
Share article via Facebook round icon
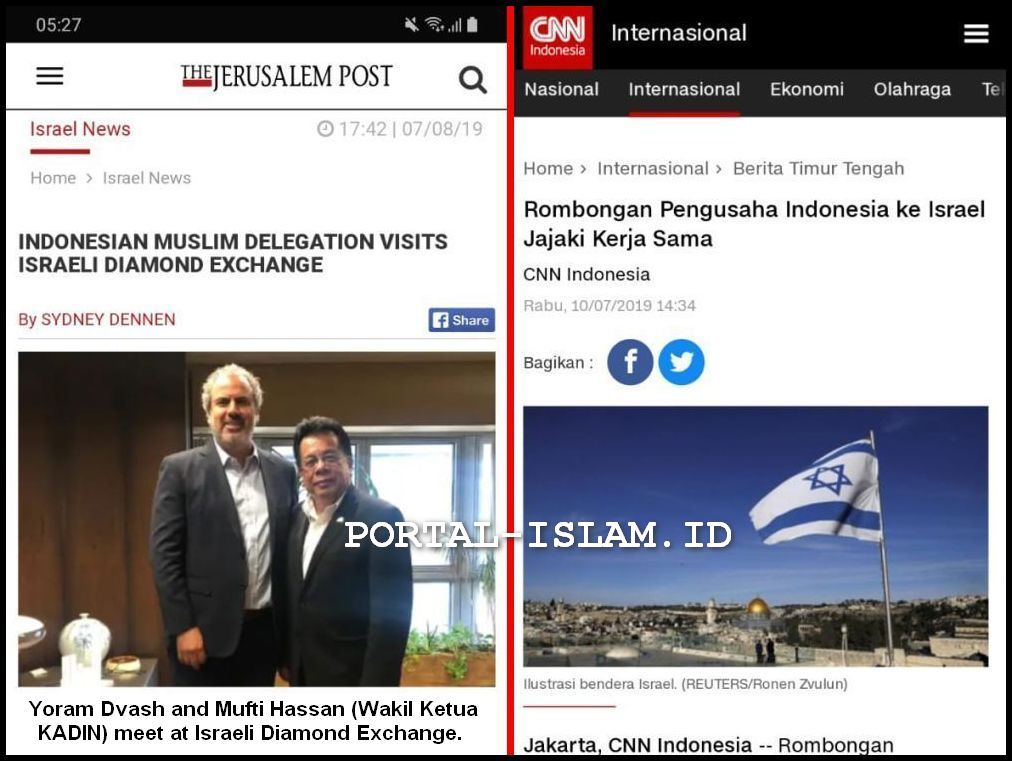[630, 362]
